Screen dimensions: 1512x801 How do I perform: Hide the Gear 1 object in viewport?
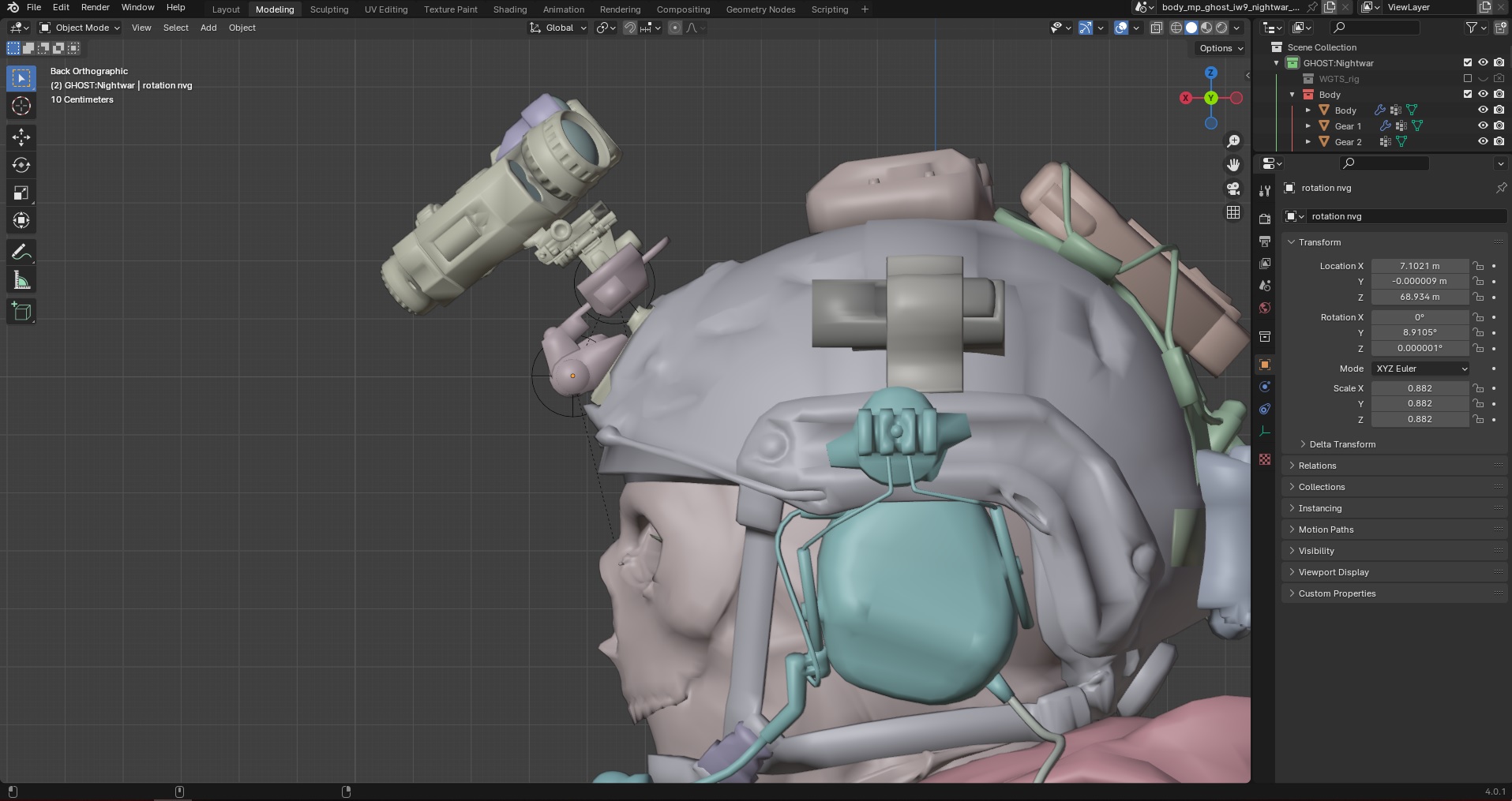[x=1483, y=125]
